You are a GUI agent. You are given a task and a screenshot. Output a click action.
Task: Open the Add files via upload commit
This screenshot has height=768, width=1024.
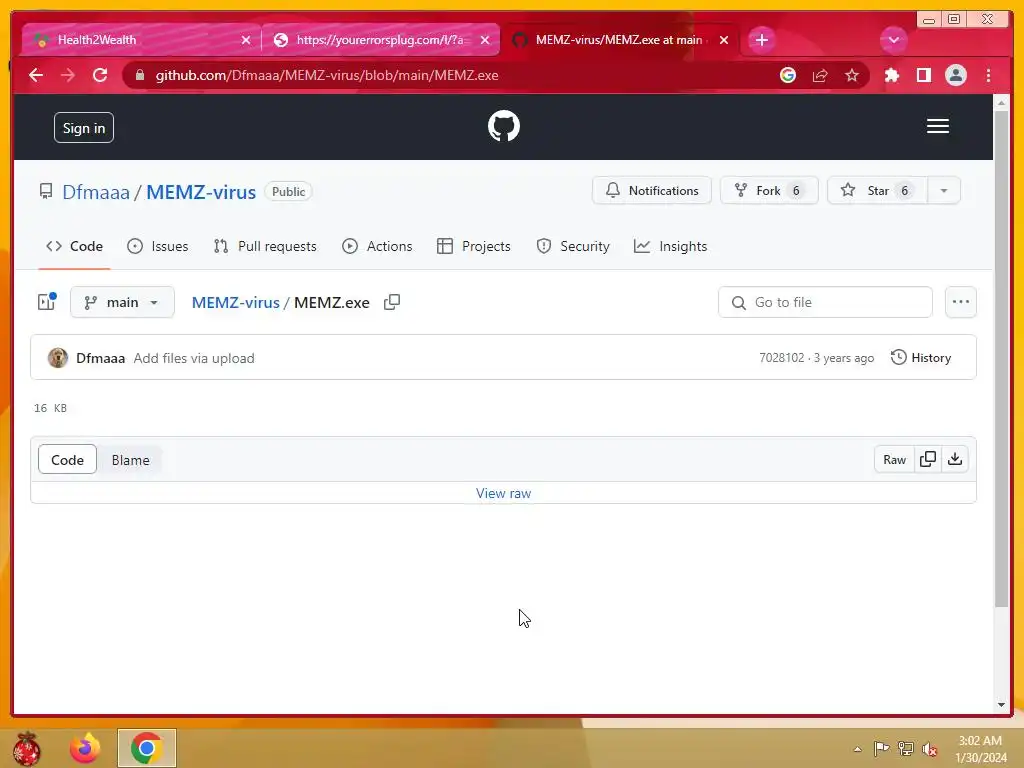[194, 358]
